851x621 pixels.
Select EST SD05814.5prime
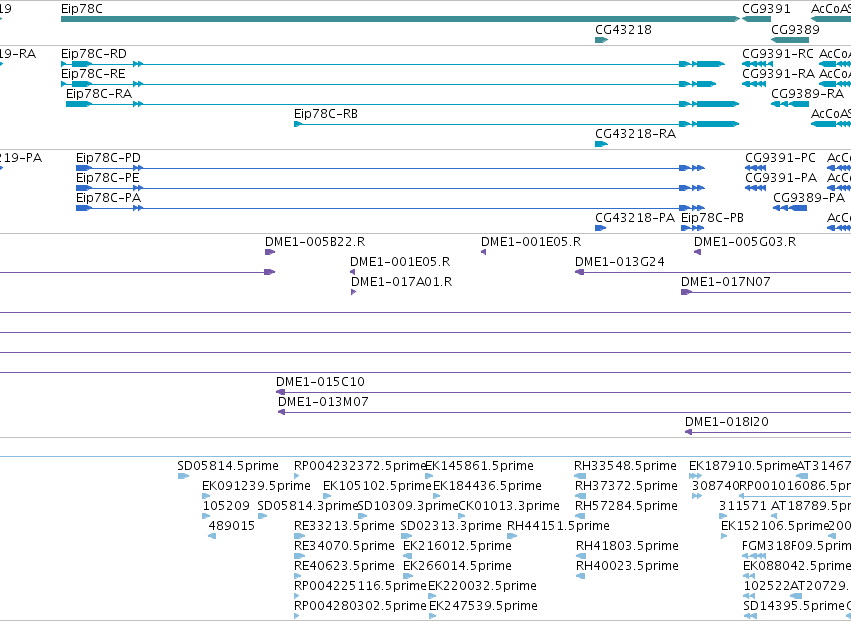pos(227,466)
